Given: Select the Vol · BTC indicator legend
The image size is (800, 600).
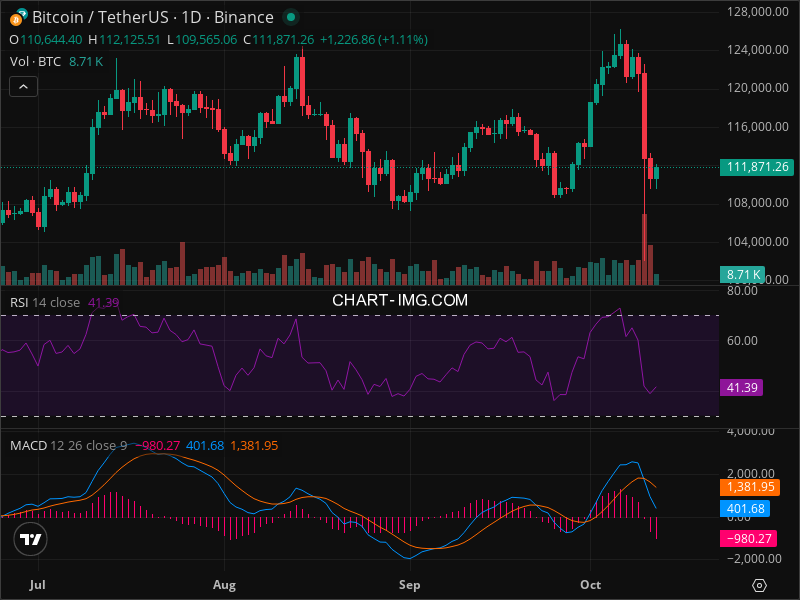Looking at the screenshot, I should pos(35,62).
